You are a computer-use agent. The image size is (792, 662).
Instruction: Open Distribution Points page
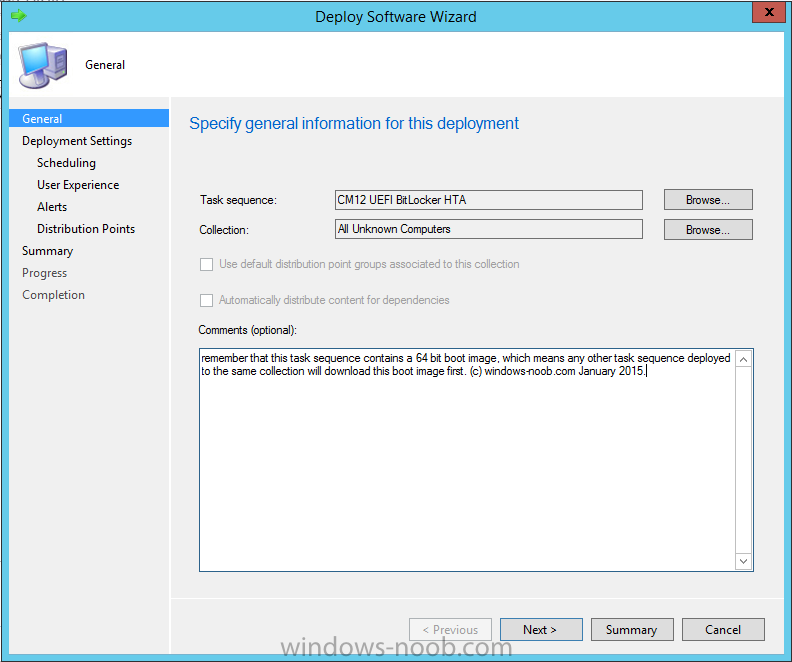coord(86,229)
